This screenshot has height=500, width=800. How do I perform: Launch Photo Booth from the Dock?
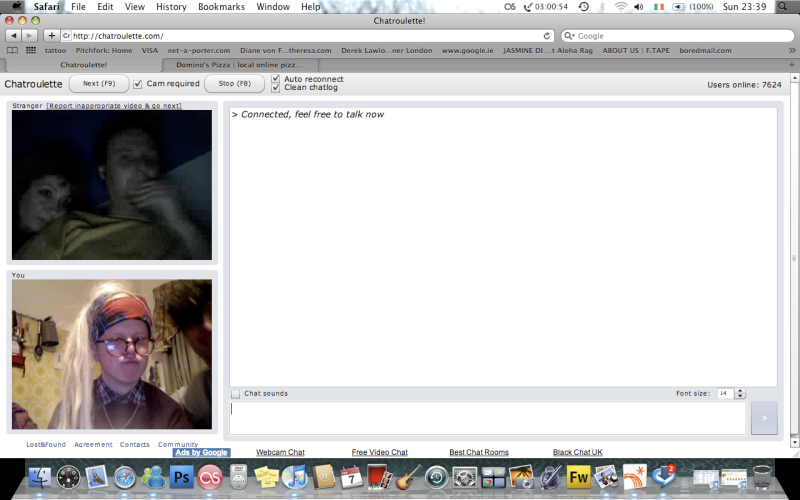coord(379,478)
